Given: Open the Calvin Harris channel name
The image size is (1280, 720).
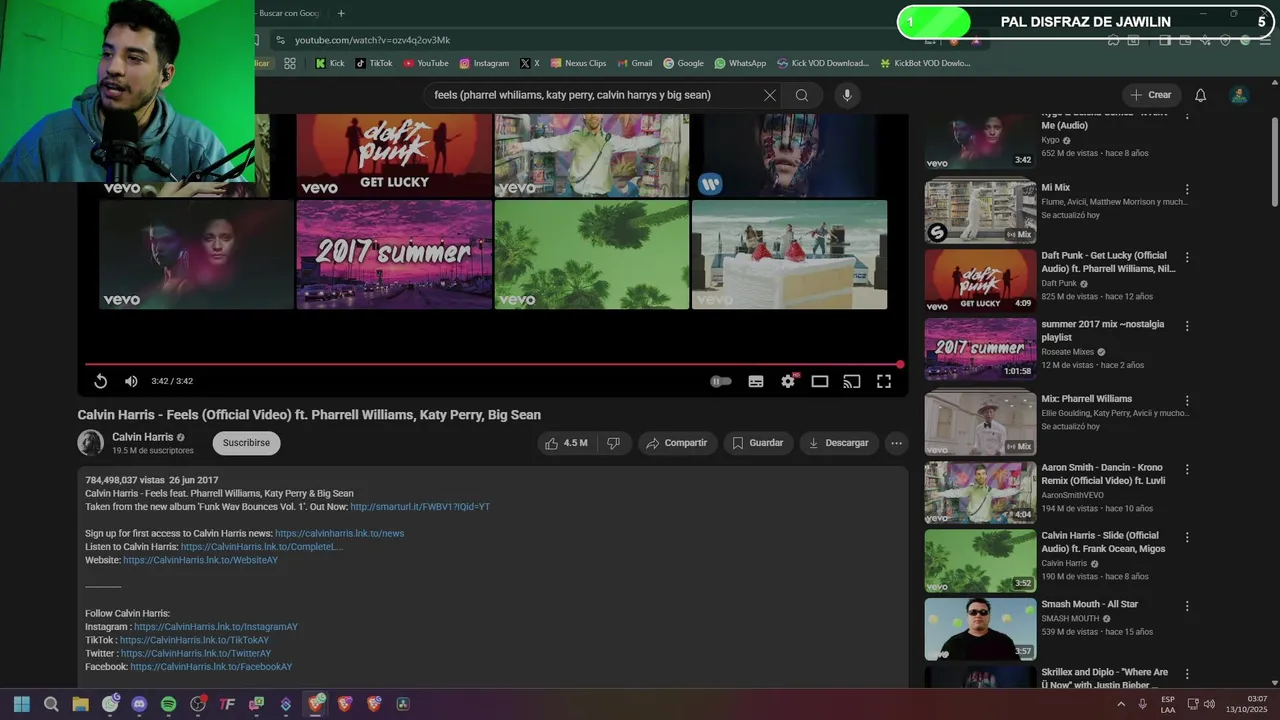Looking at the screenshot, I should (x=142, y=437).
